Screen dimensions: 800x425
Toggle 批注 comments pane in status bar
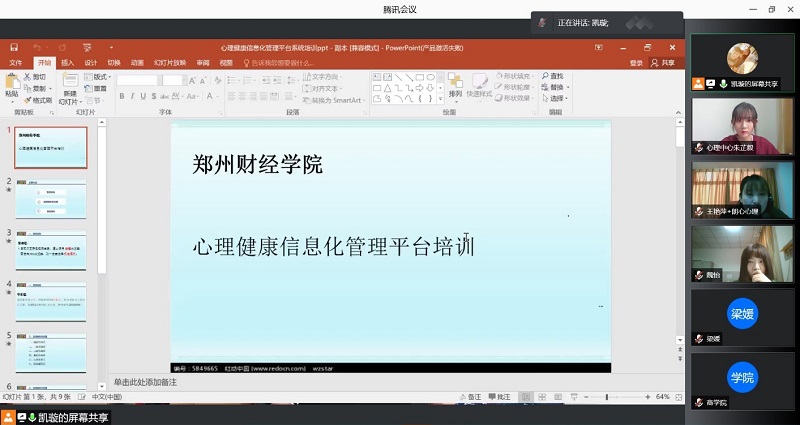point(499,397)
